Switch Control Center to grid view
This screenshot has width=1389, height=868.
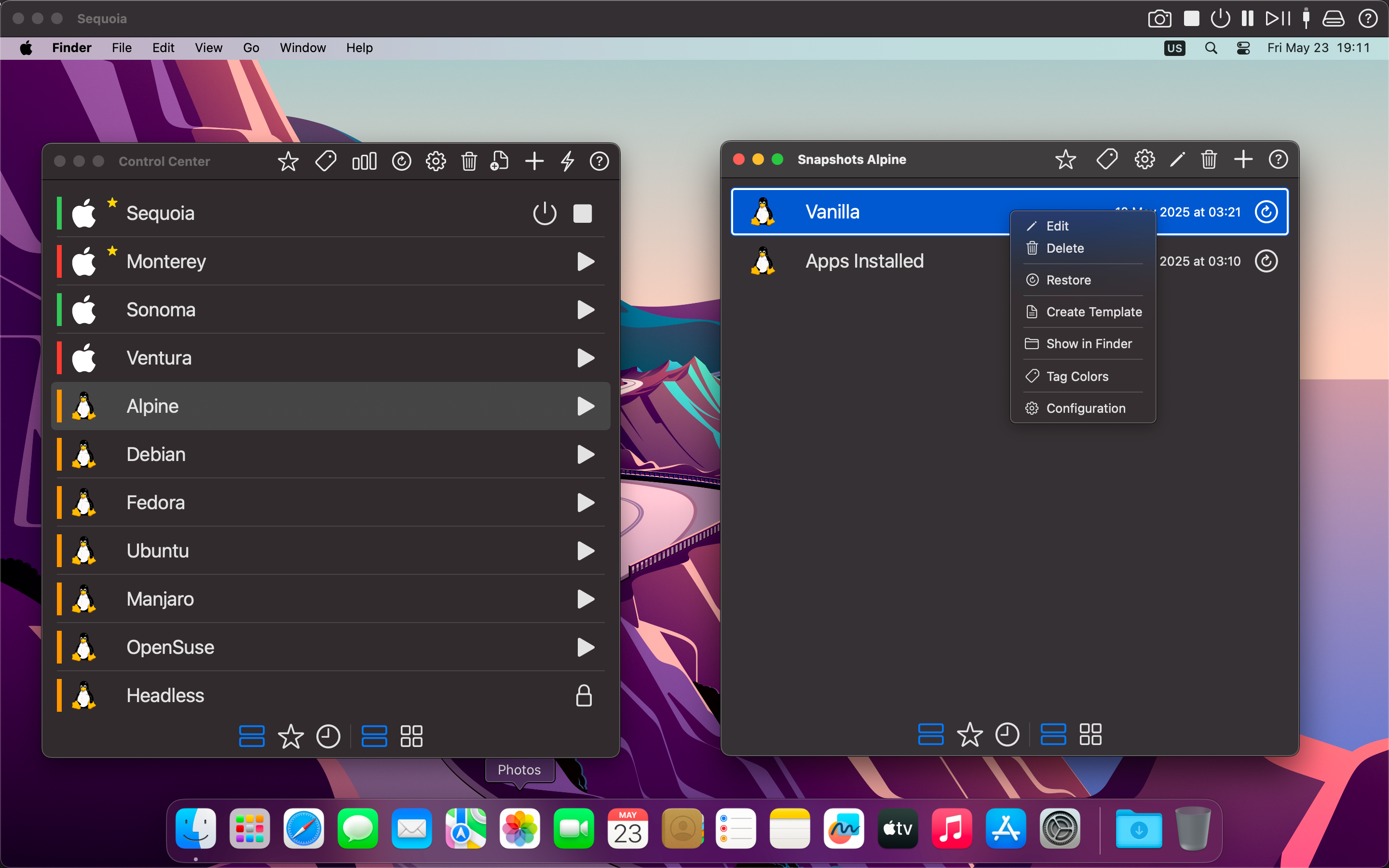[x=411, y=736]
